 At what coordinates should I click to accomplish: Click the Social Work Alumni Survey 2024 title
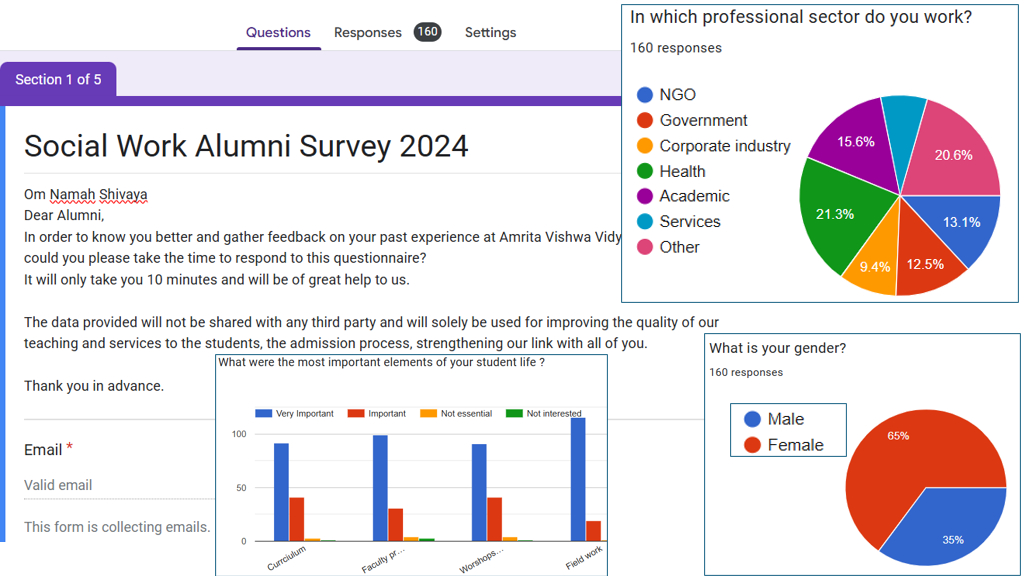click(246, 146)
